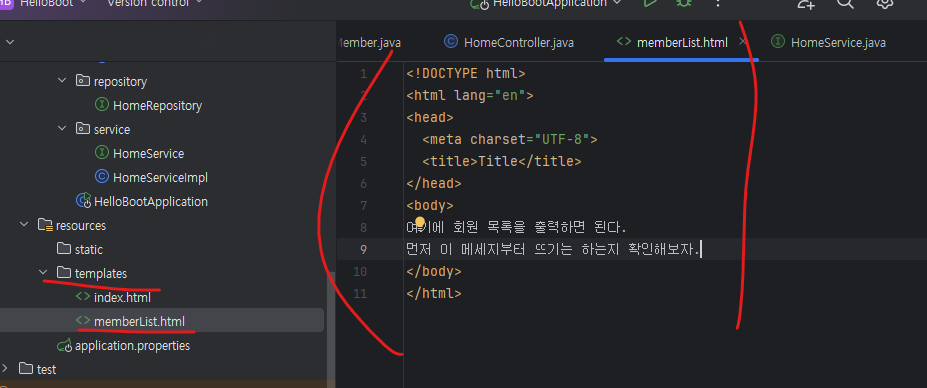Viewport: 927px width, 388px height.
Task: Open Search Everywhere magnifier icon
Action: (x=845, y=3)
